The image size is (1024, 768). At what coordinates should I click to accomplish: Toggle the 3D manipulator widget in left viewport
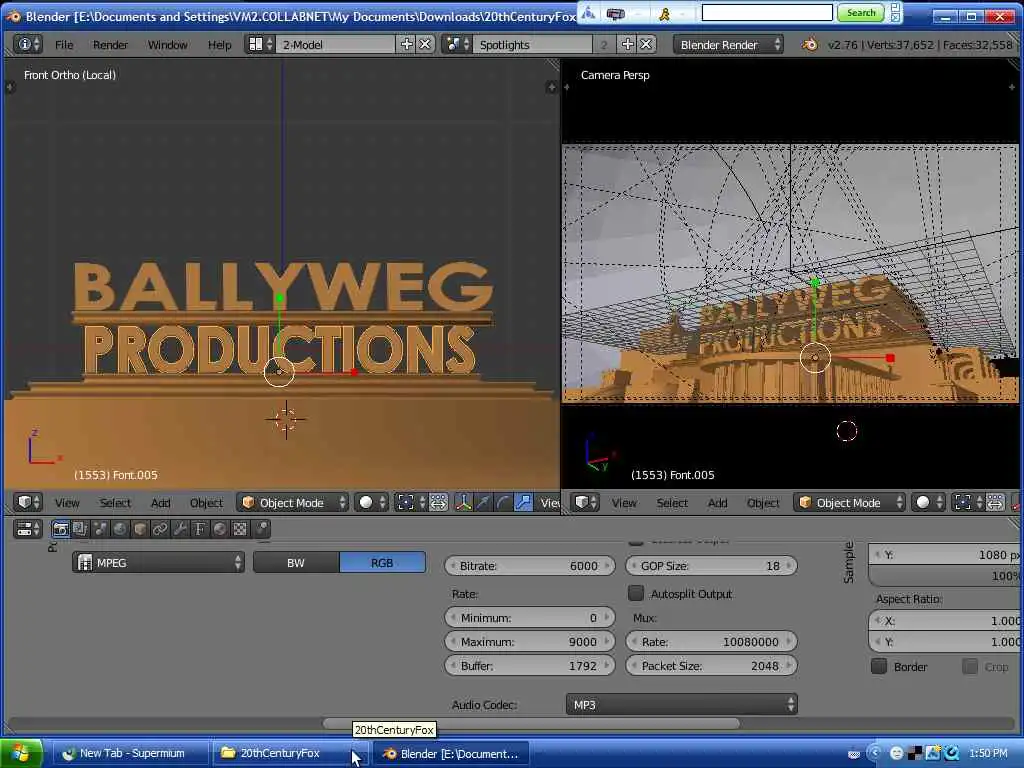click(x=463, y=502)
